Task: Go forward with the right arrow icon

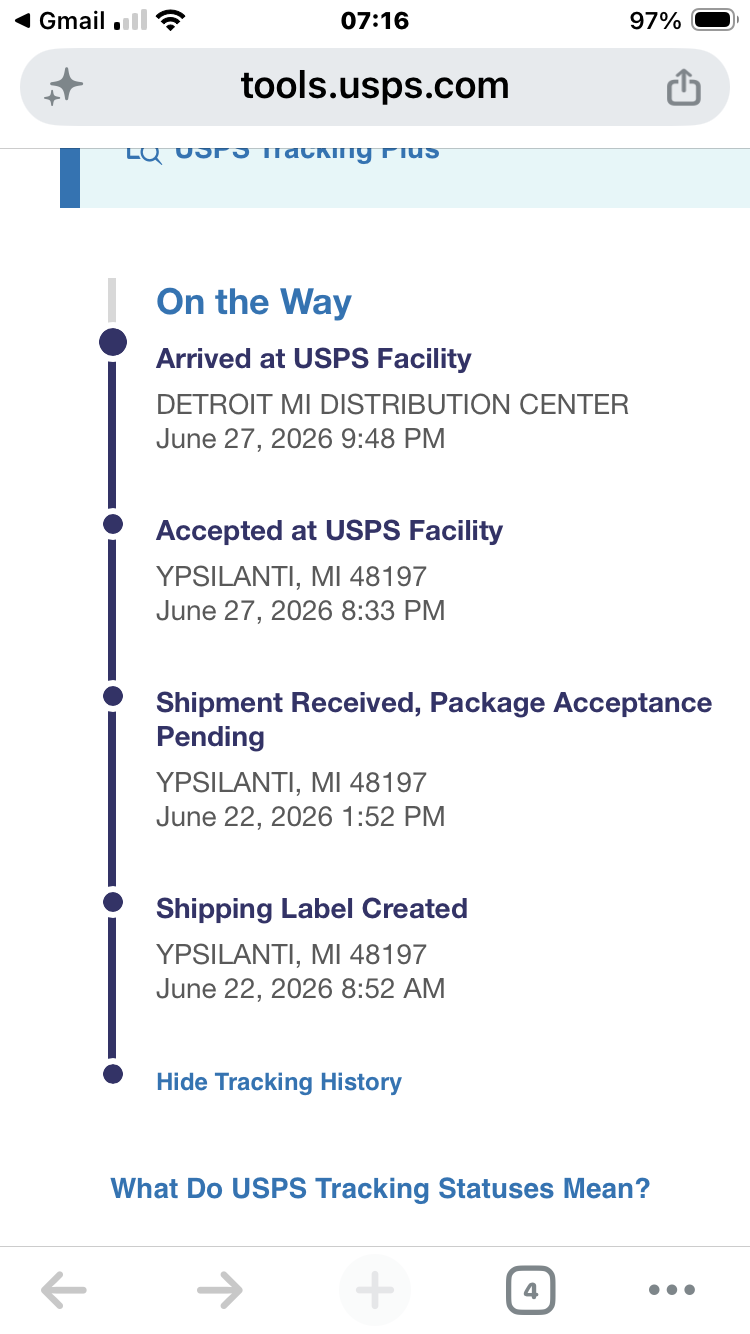Action: (220, 1290)
